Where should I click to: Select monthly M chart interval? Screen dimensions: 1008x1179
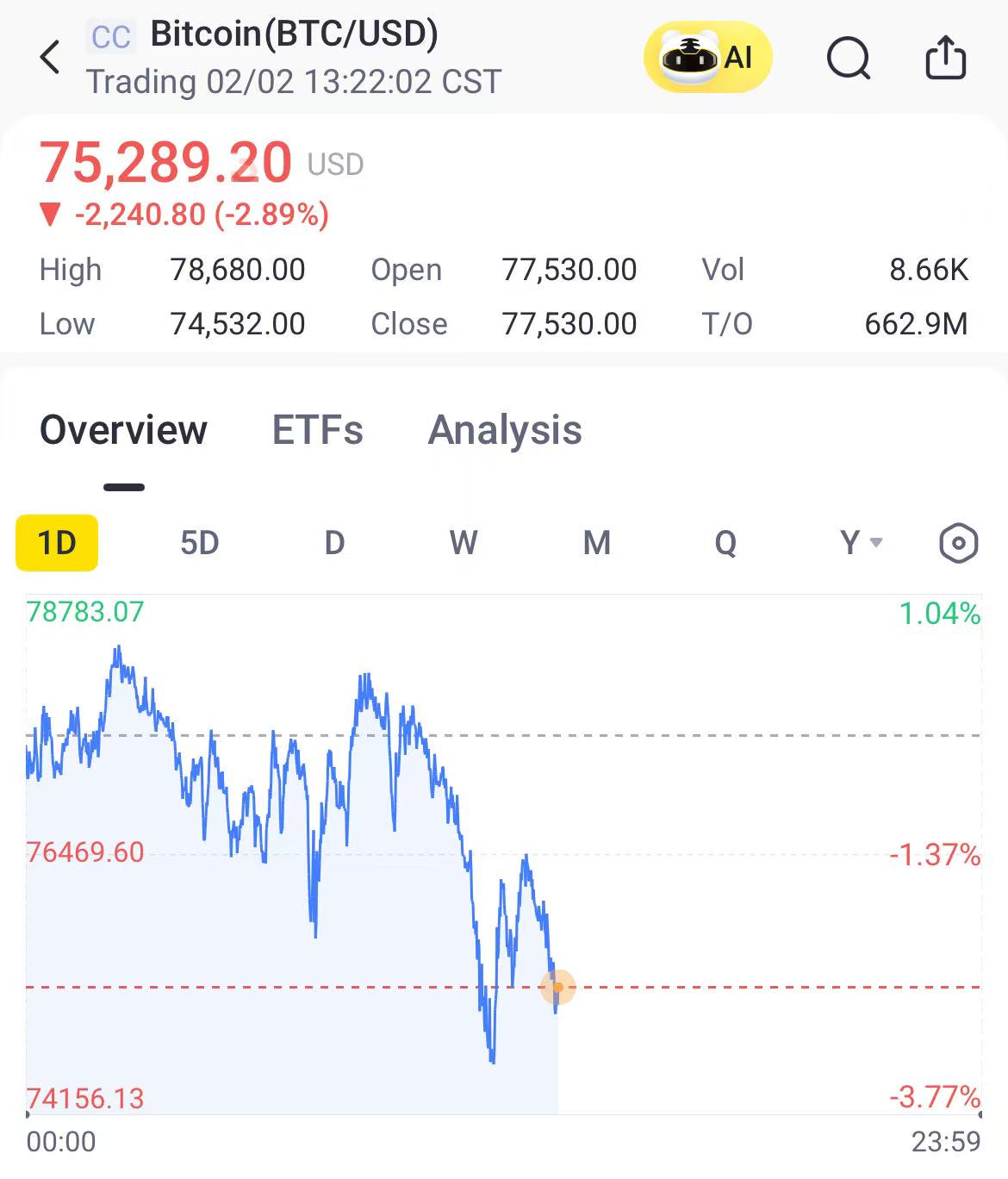click(596, 543)
